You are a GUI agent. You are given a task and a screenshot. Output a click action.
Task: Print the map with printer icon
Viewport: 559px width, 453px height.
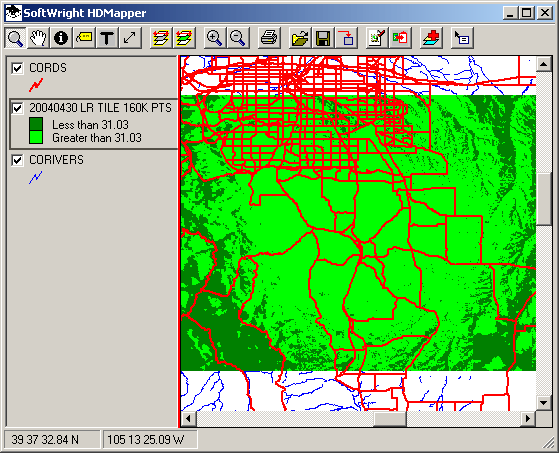tap(269, 38)
